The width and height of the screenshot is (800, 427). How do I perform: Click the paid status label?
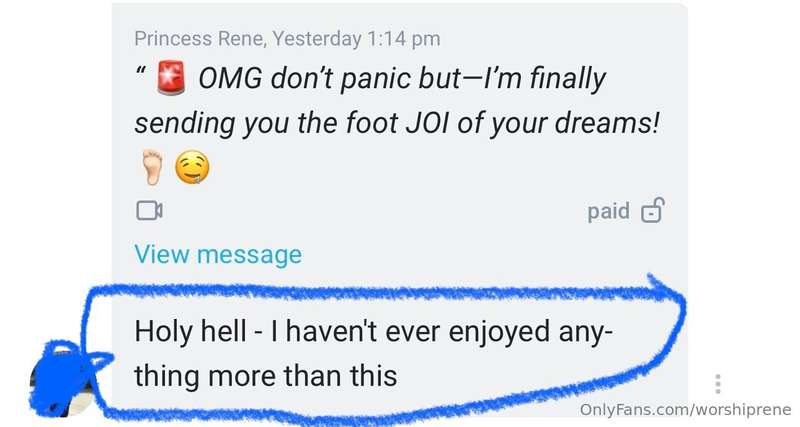(609, 211)
